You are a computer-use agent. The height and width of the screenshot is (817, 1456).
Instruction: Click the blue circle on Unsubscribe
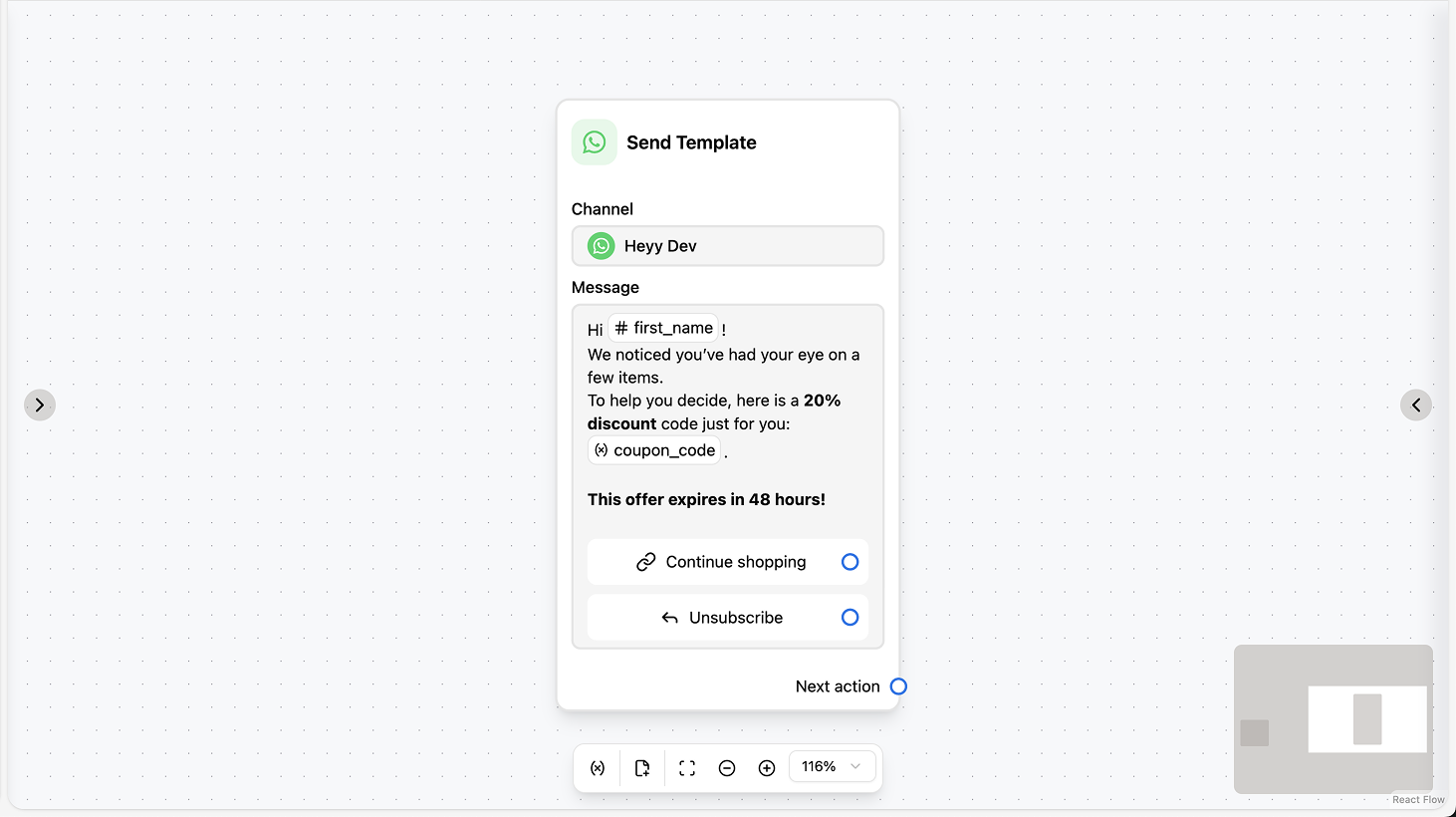[849, 617]
